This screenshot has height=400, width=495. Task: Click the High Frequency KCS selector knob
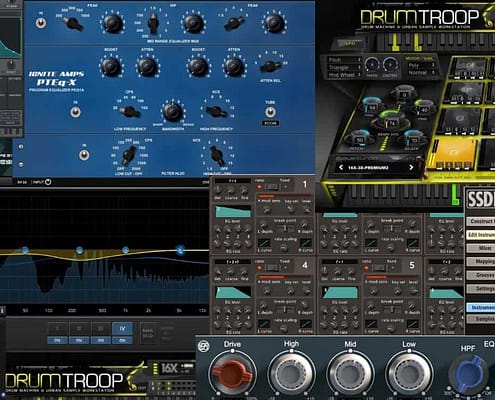[216, 111]
